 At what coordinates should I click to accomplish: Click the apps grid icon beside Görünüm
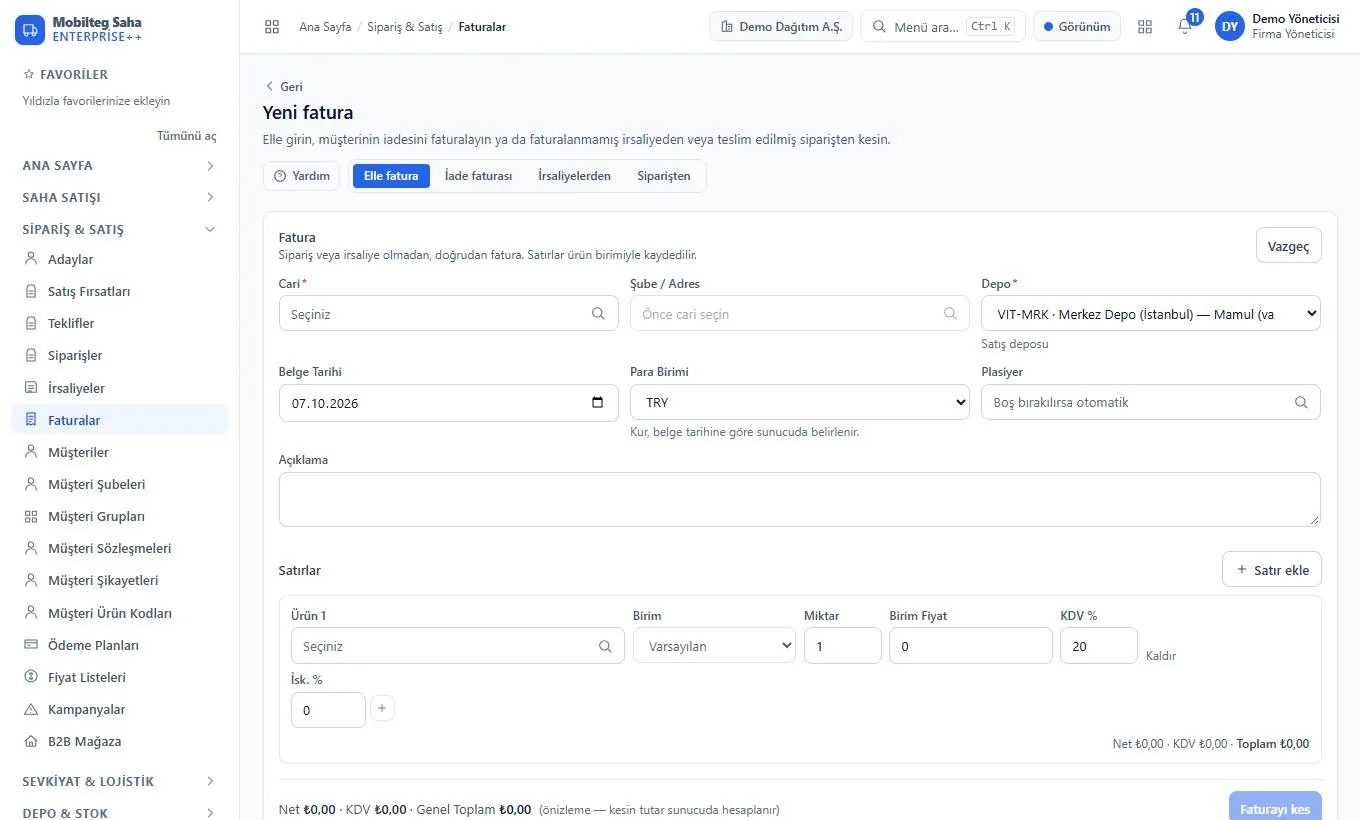pos(1145,27)
